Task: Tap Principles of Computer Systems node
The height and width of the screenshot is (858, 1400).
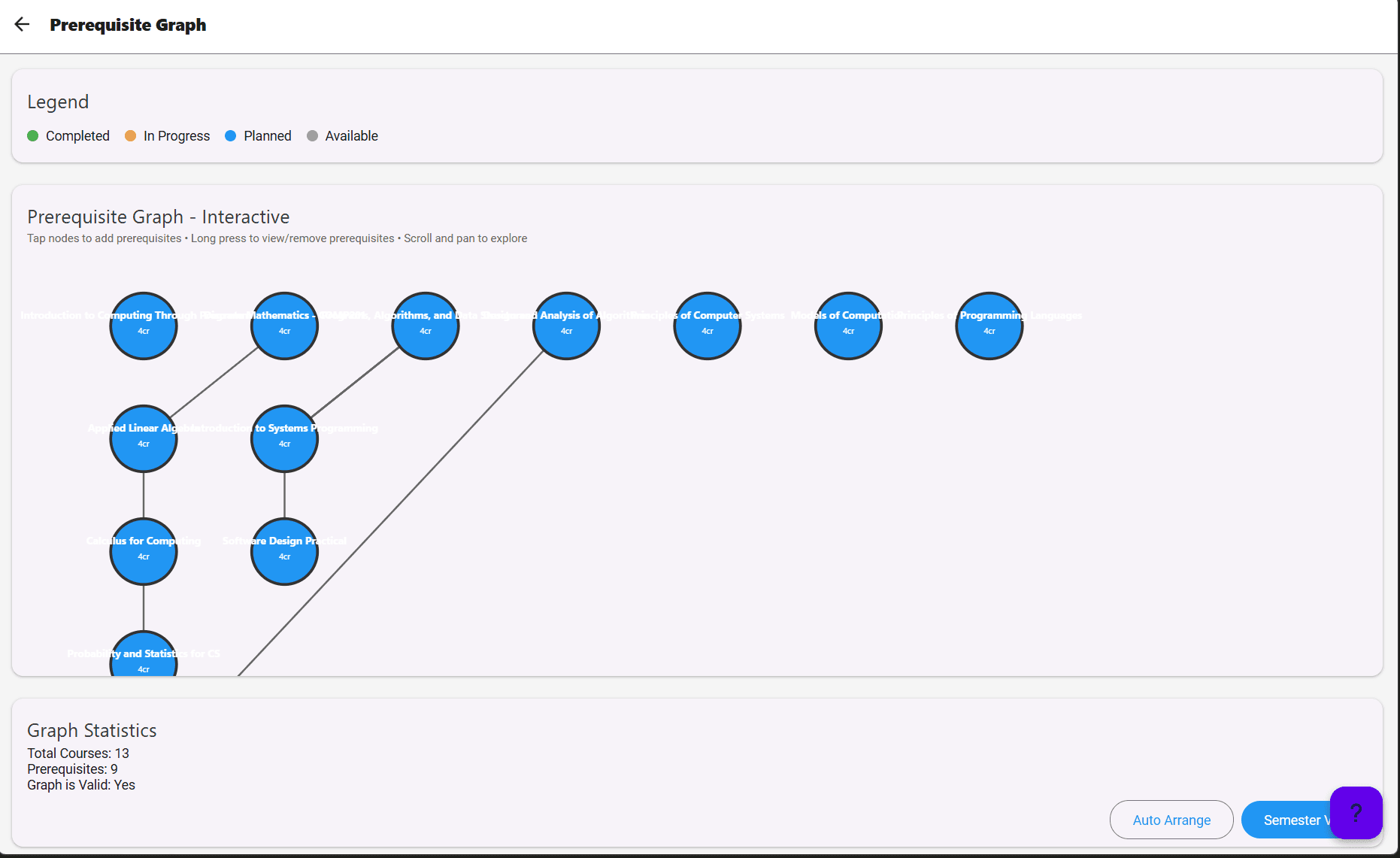Action: coord(708,326)
